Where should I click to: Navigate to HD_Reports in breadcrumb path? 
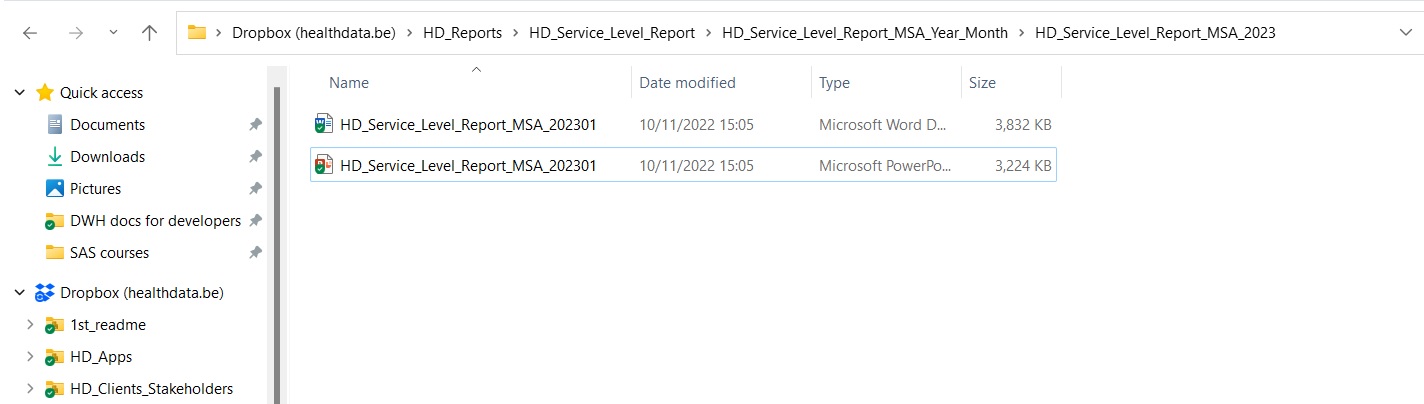click(464, 33)
